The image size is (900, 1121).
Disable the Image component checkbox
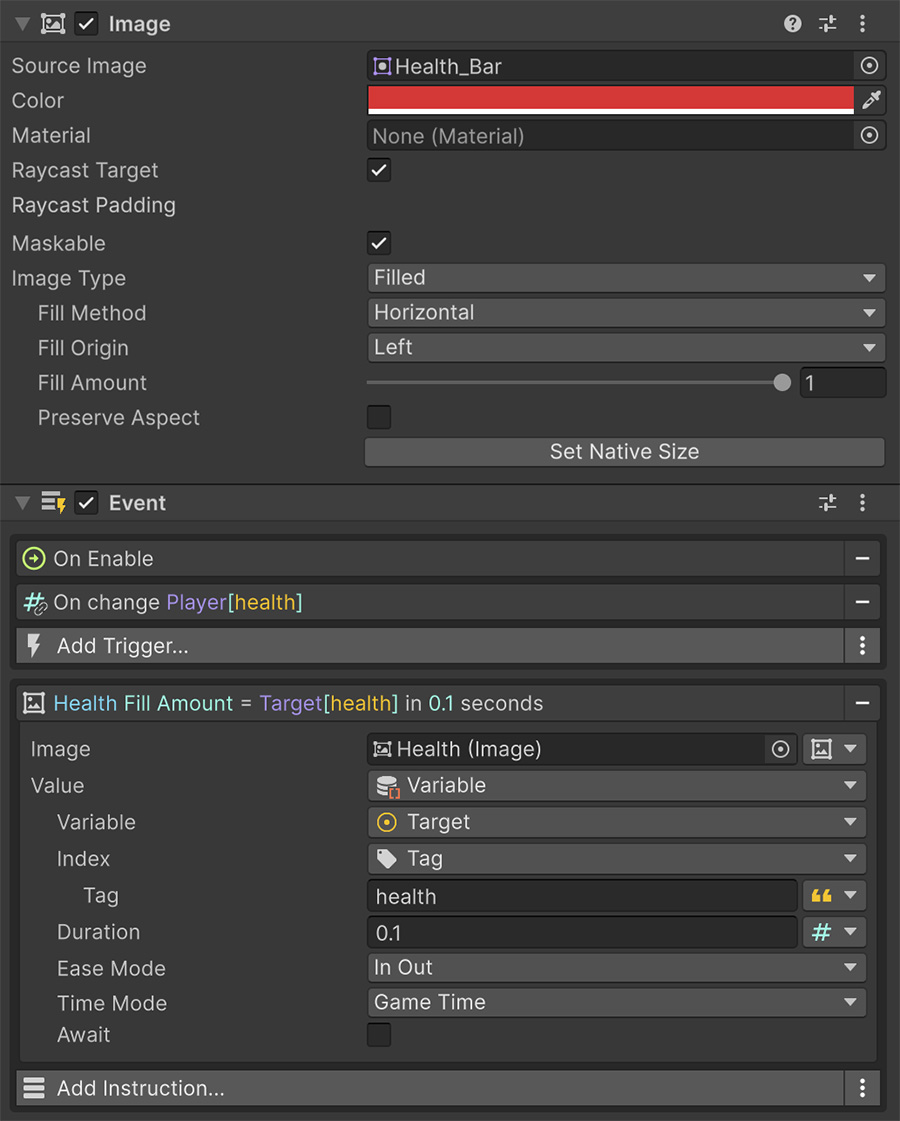[86, 24]
